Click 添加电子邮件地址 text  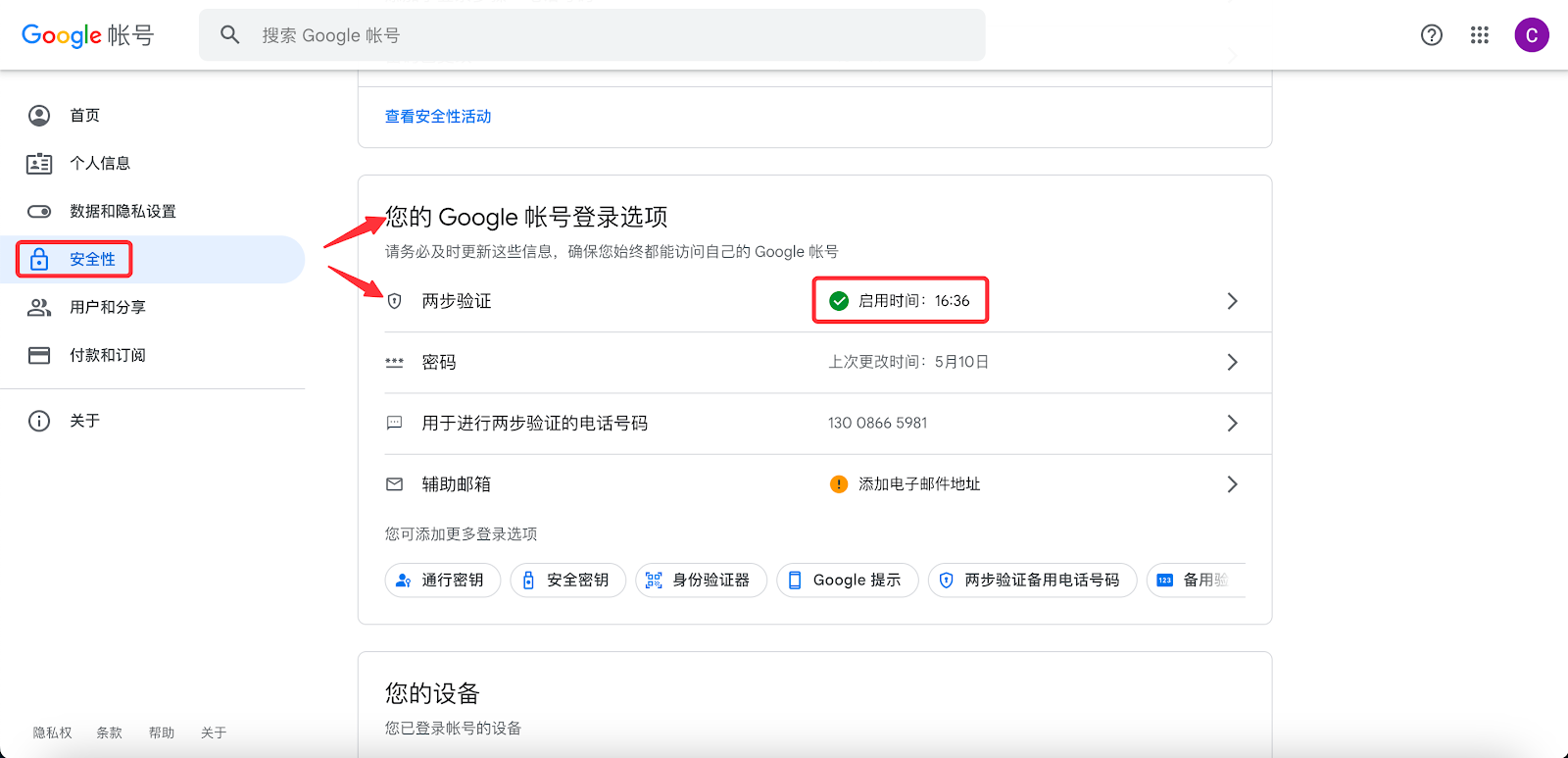point(919,484)
